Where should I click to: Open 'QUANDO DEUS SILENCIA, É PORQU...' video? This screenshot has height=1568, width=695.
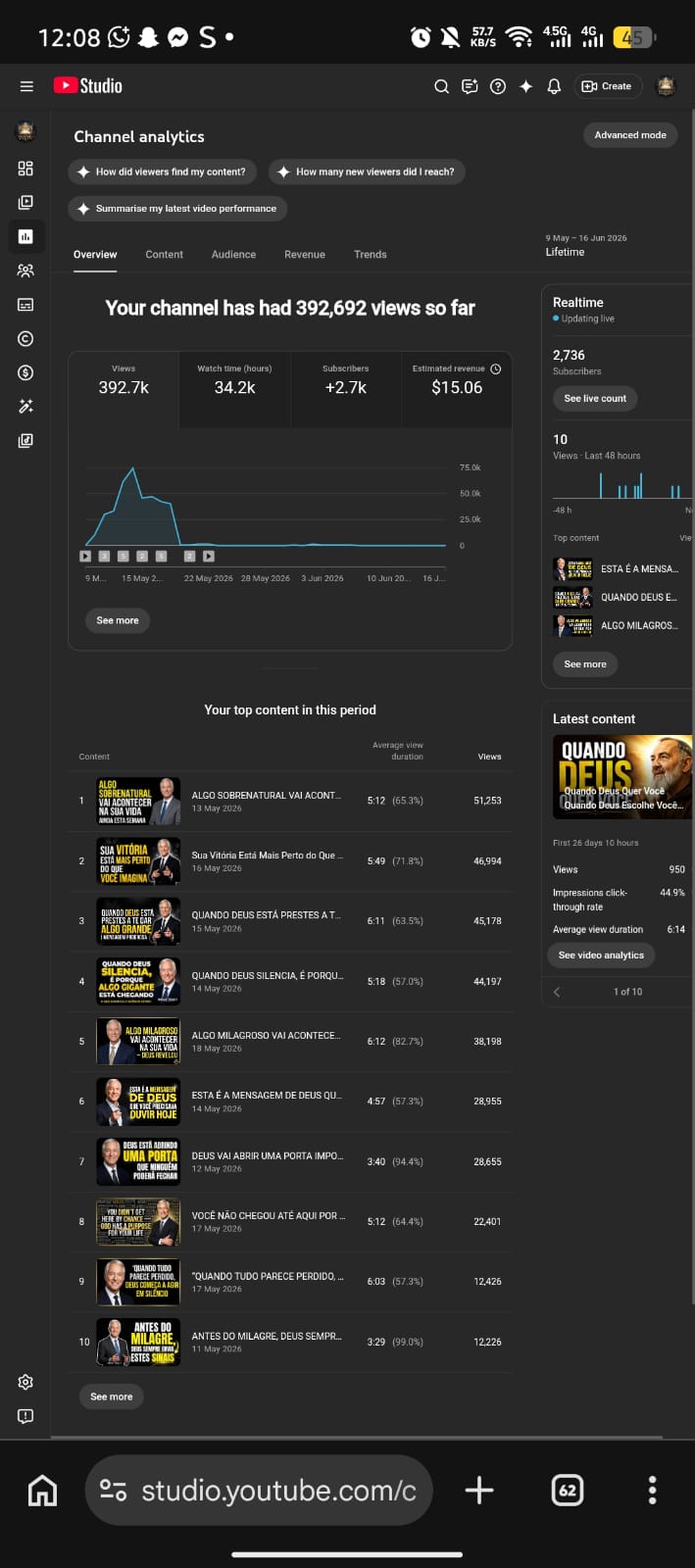(x=290, y=981)
